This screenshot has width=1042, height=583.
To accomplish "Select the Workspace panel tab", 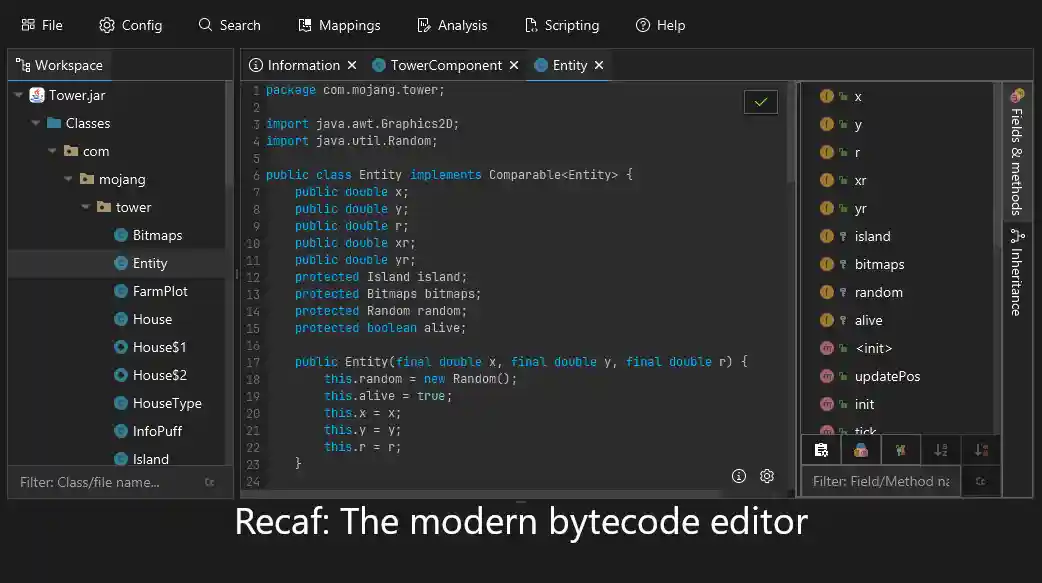I will tap(59, 65).
